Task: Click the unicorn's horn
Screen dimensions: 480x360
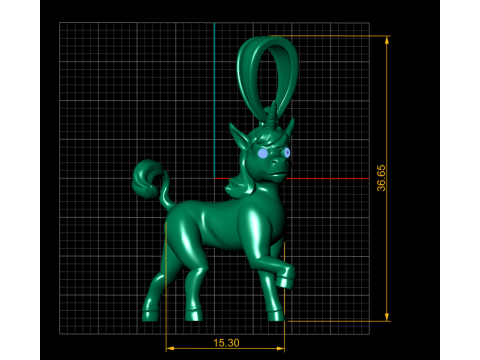Action: pos(273,114)
